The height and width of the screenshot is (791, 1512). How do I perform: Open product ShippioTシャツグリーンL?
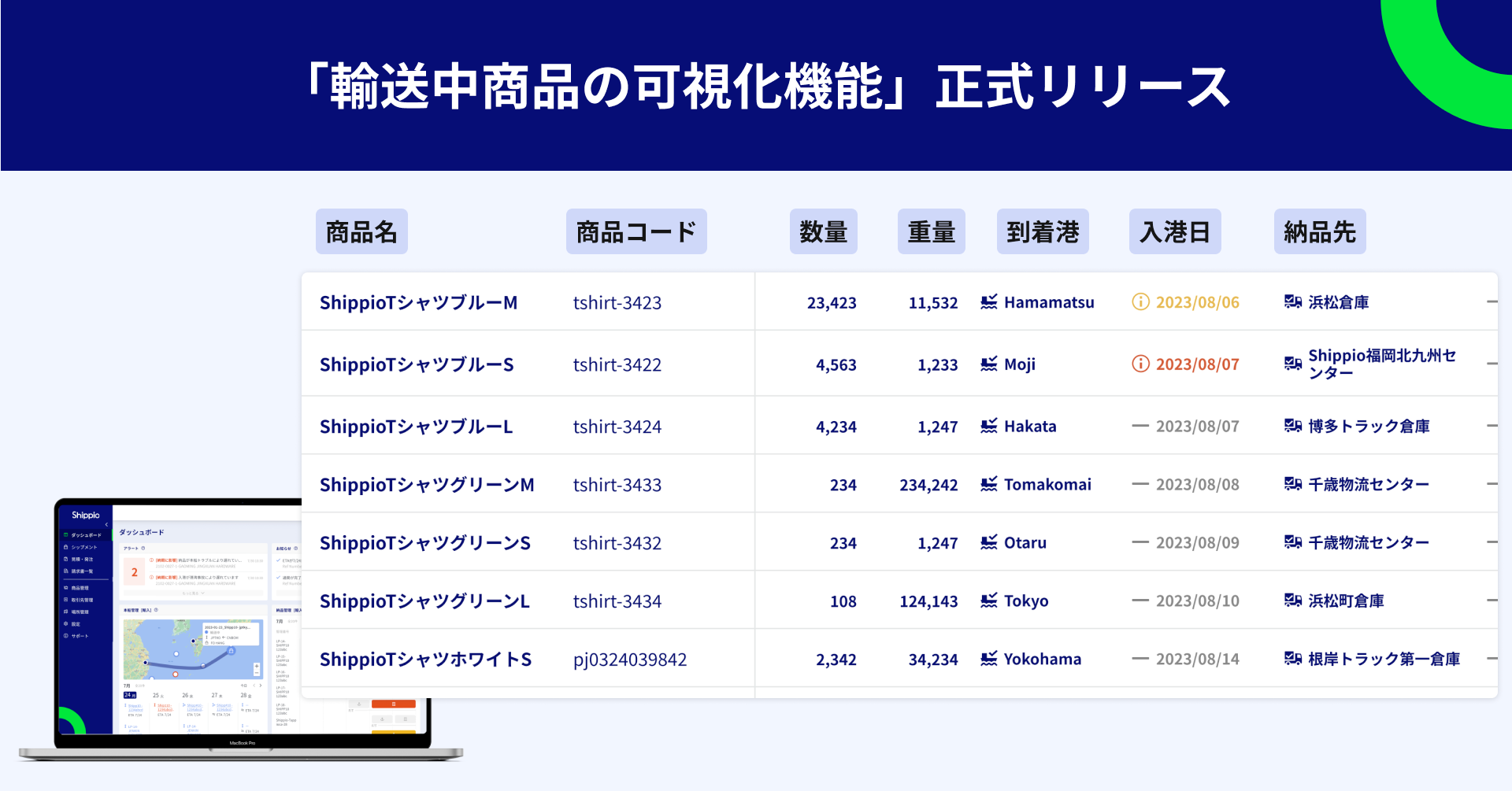[x=424, y=602]
